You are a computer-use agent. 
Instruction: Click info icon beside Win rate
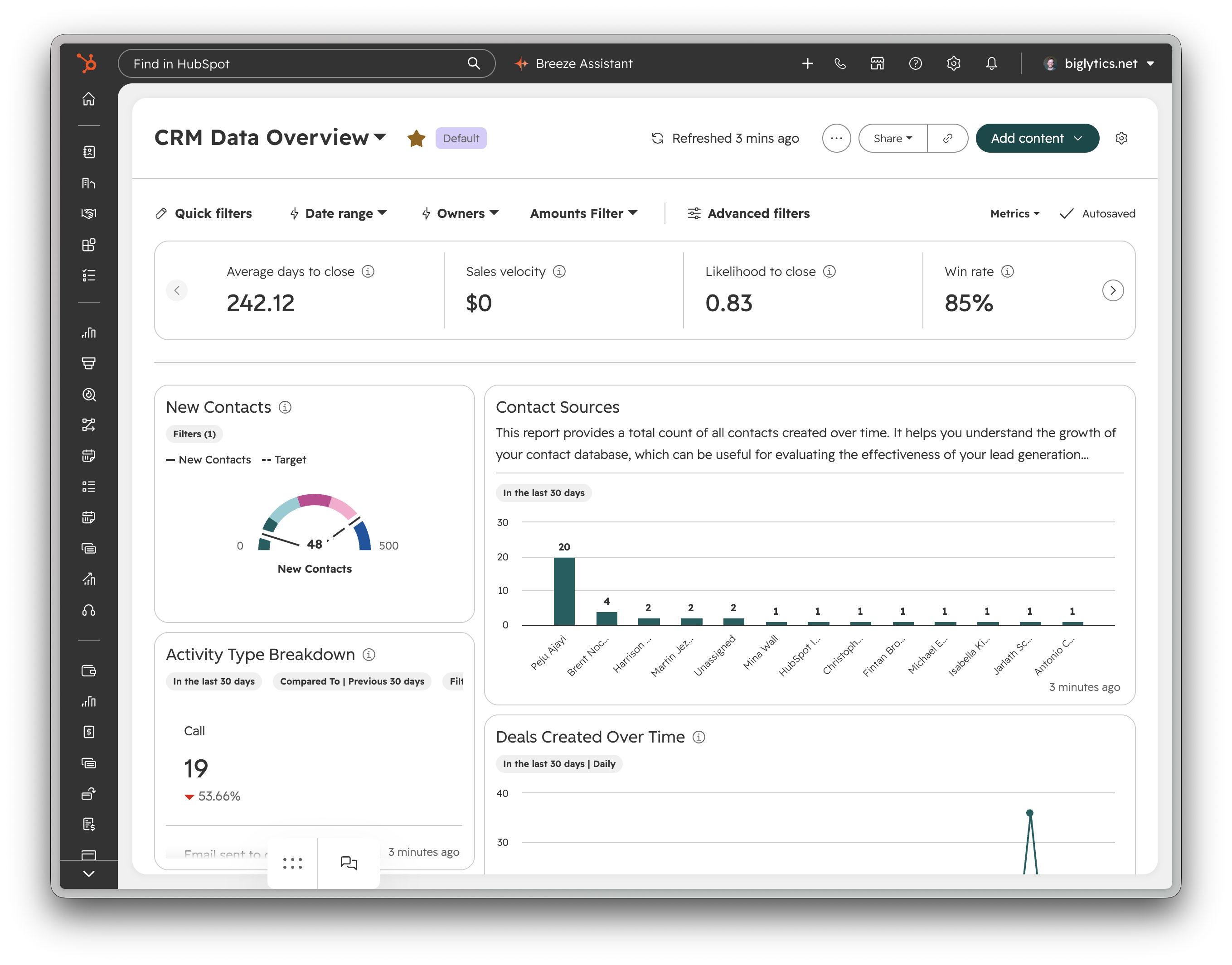coord(1007,272)
